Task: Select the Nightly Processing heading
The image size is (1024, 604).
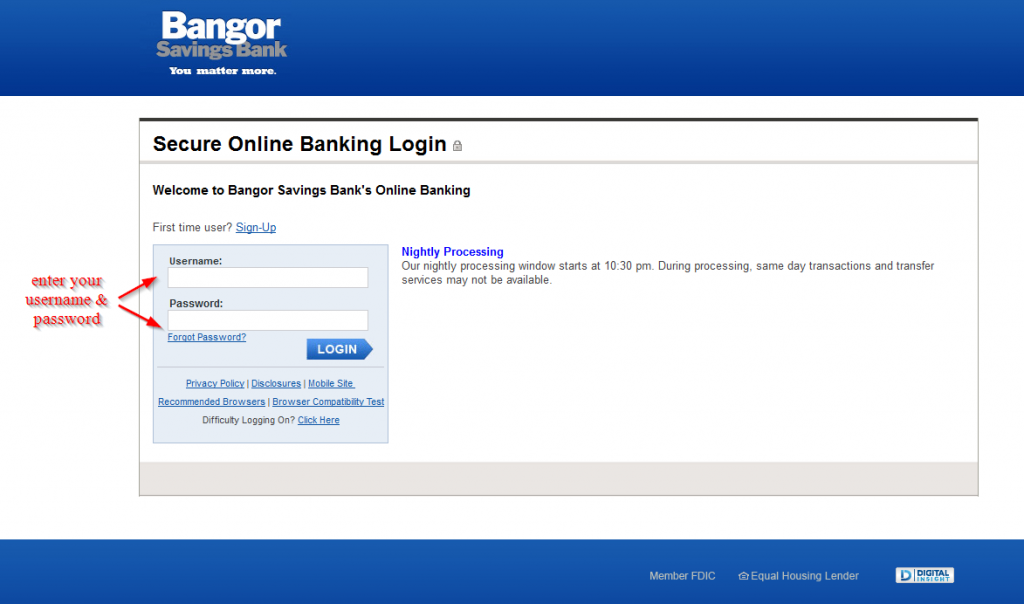Action: pos(452,251)
